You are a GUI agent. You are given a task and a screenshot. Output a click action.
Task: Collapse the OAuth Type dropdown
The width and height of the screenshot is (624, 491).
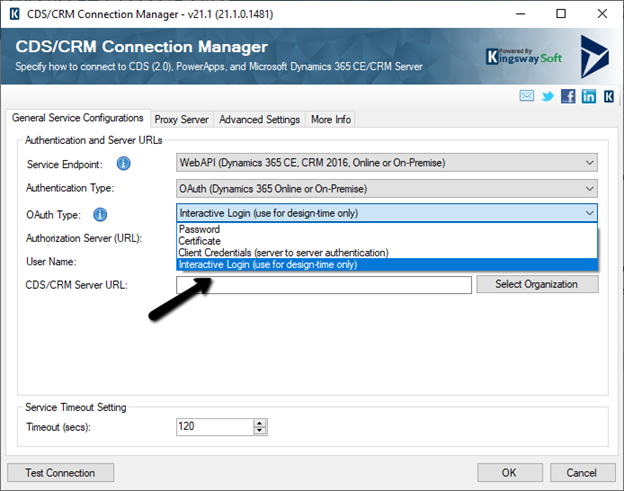(589, 213)
